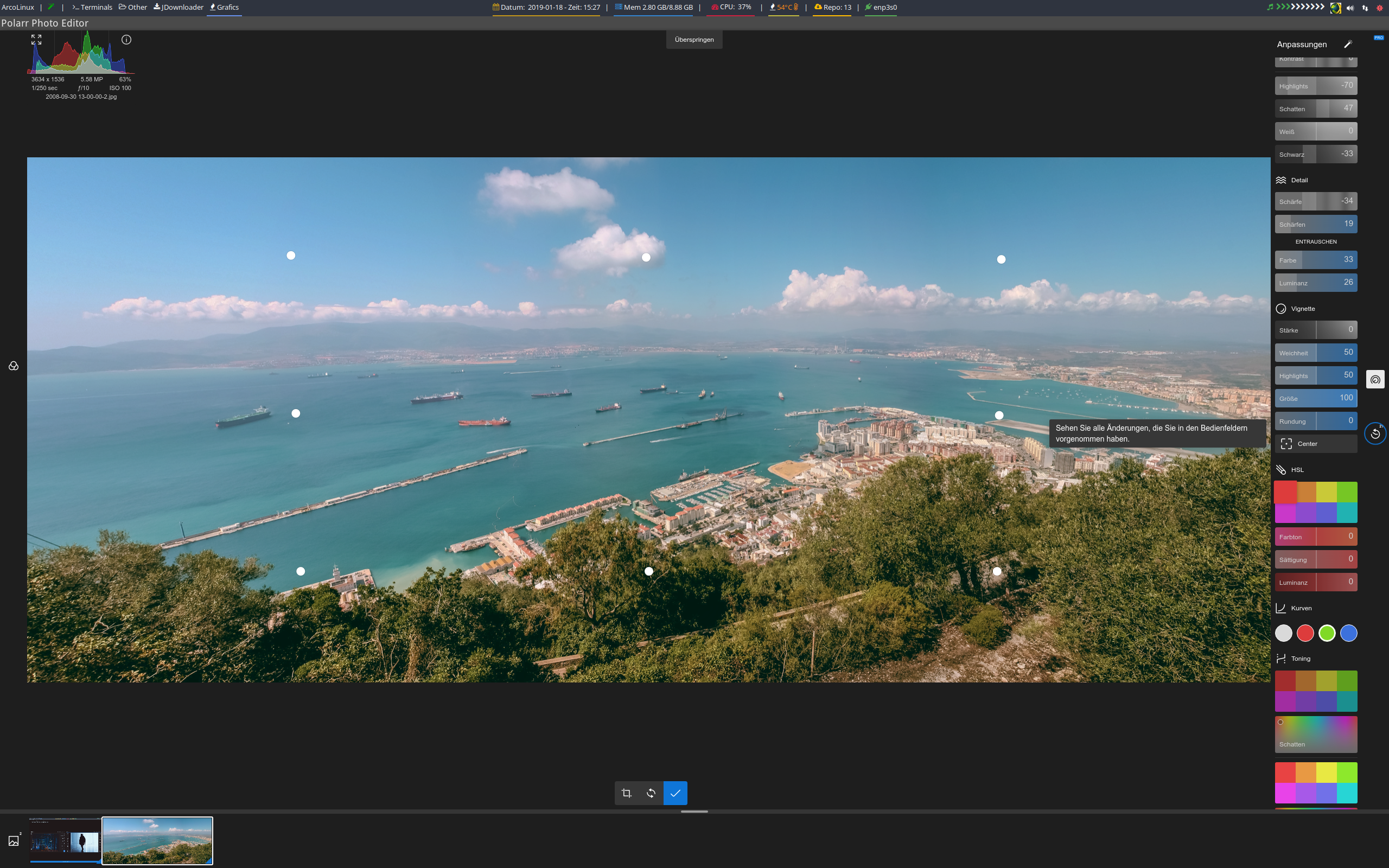This screenshot has height=868, width=1389.
Task: Select the orange HSL color swatch
Action: pyautogui.click(x=1307, y=492)
